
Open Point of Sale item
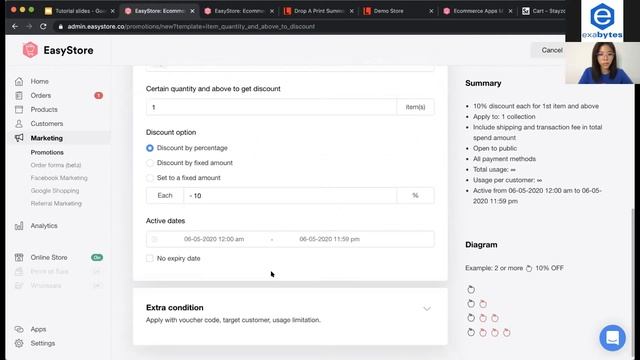click(49, 271)
